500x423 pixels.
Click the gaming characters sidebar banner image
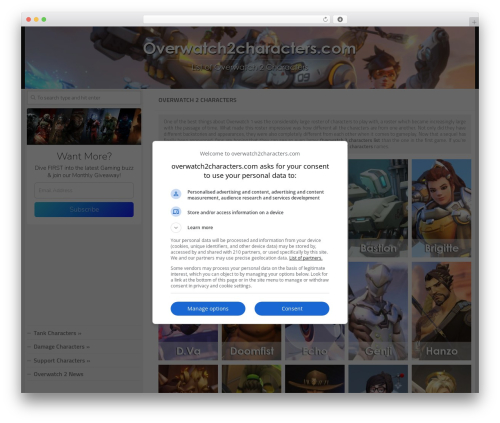(x=84, y=126)
